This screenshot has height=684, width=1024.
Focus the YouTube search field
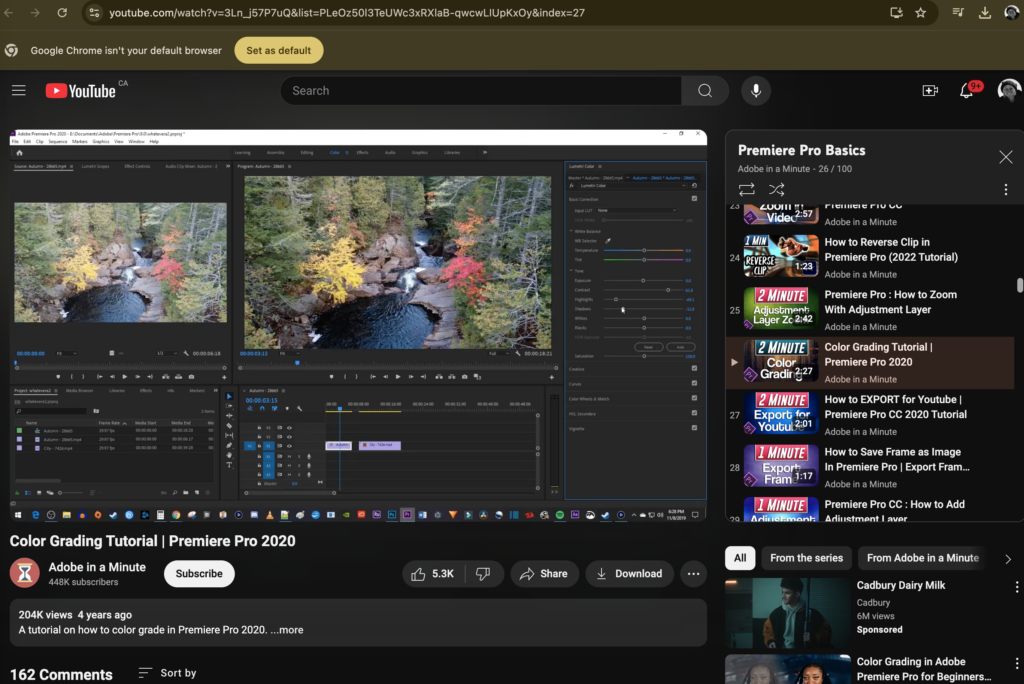(481, 91)
